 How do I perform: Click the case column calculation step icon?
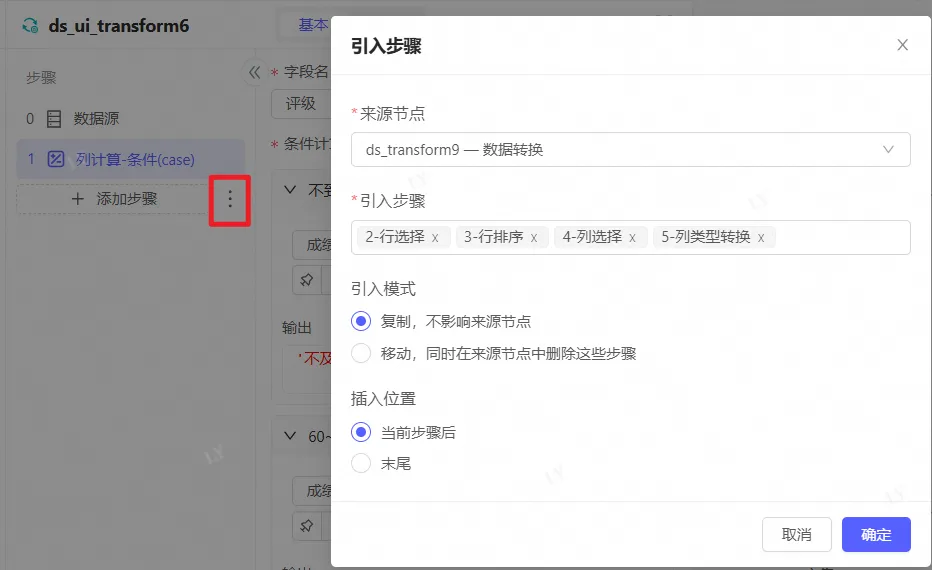click(56, 159)
